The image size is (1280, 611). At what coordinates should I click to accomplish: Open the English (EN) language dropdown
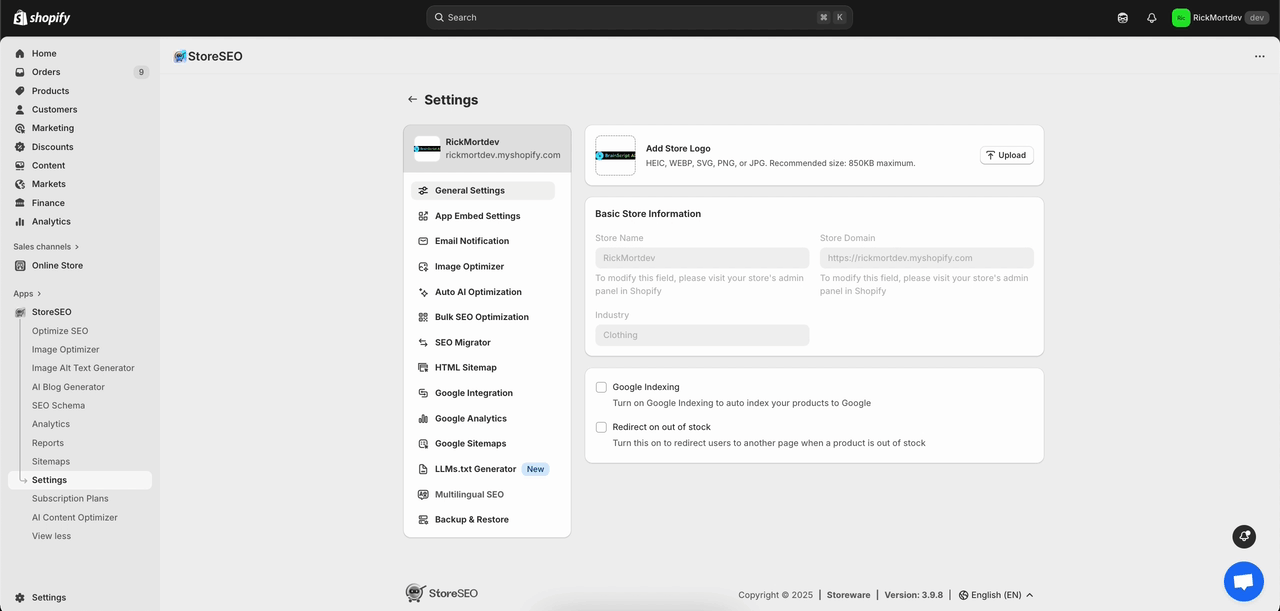point(995,595)
